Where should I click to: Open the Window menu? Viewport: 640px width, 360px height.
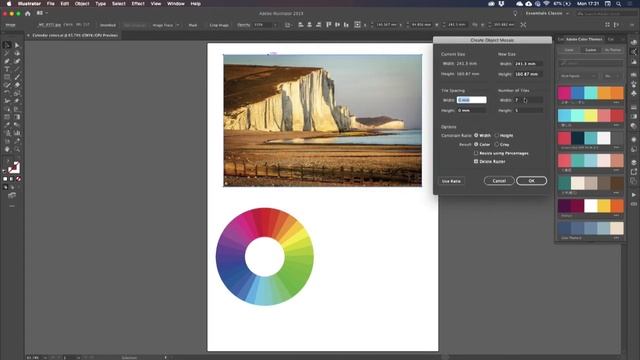176,4
